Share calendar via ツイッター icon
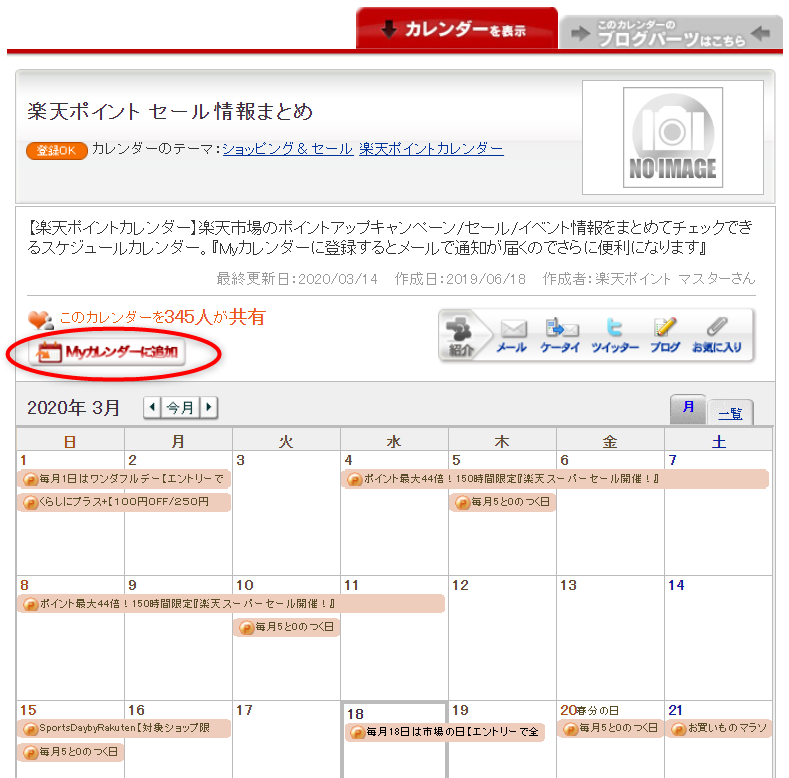789x778 pixels. click(x=614, y=335)
